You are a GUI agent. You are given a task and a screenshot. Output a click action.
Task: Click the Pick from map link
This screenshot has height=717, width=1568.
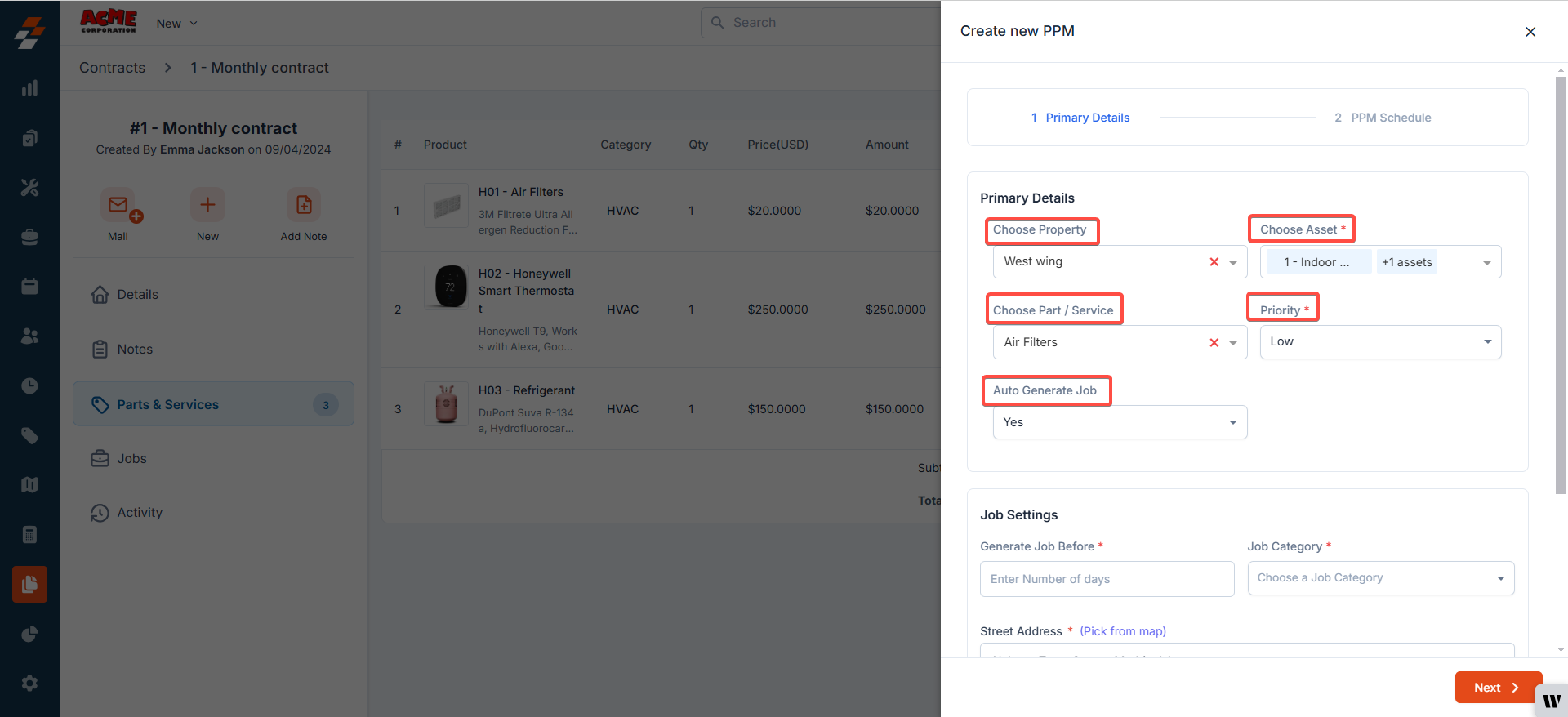[1122, 631]
